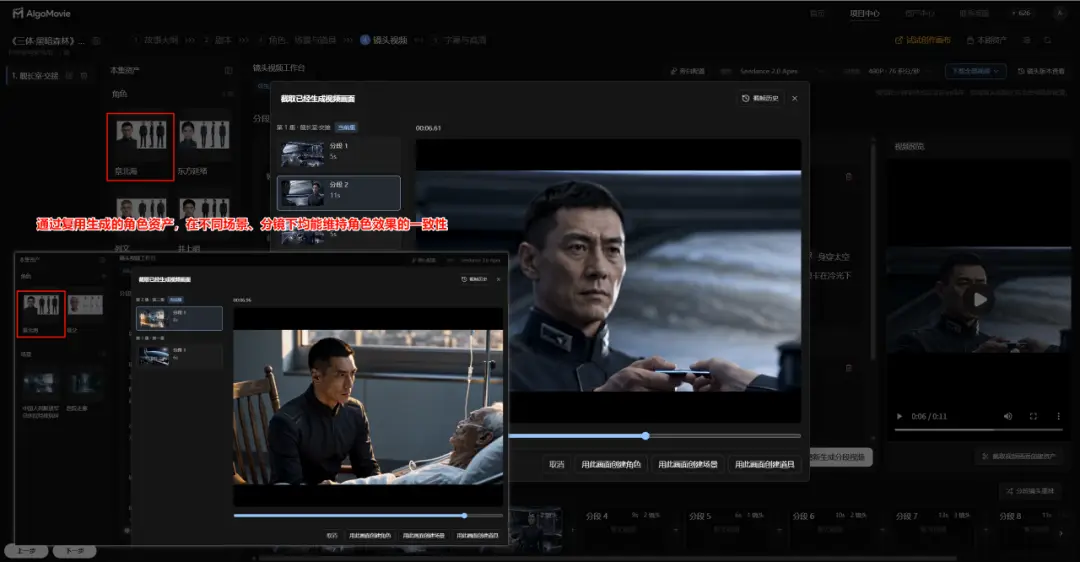Open the 试试创作画布 link
1080x562 pixels.
[x=922, y=40]
